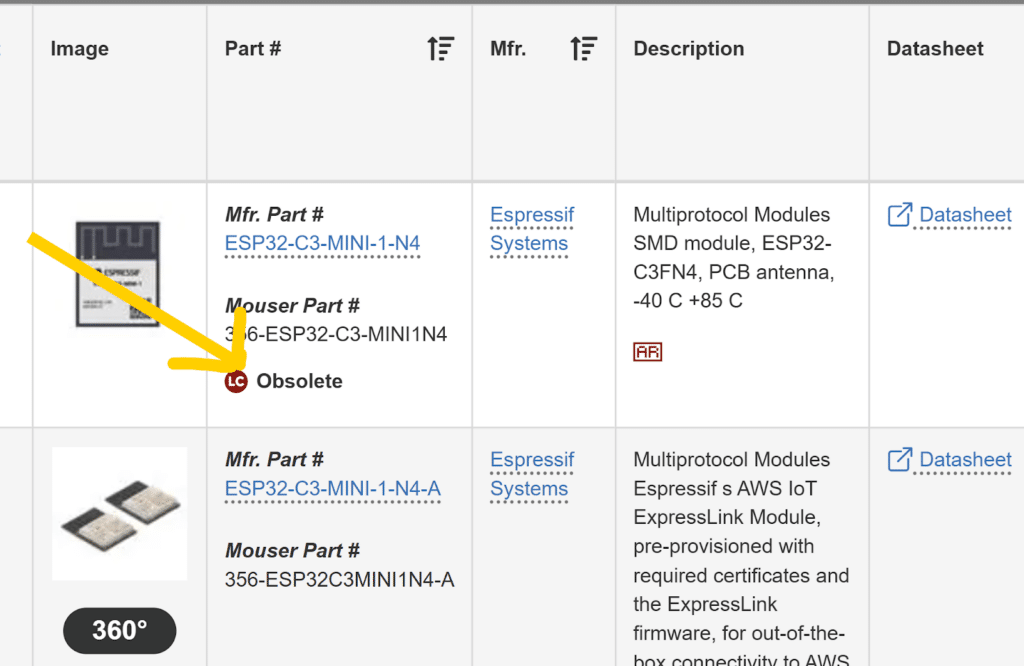Click the first row's Multiprotocol Modules SMD description
The image size is (1024, 666).
click(x=733, y=258)
